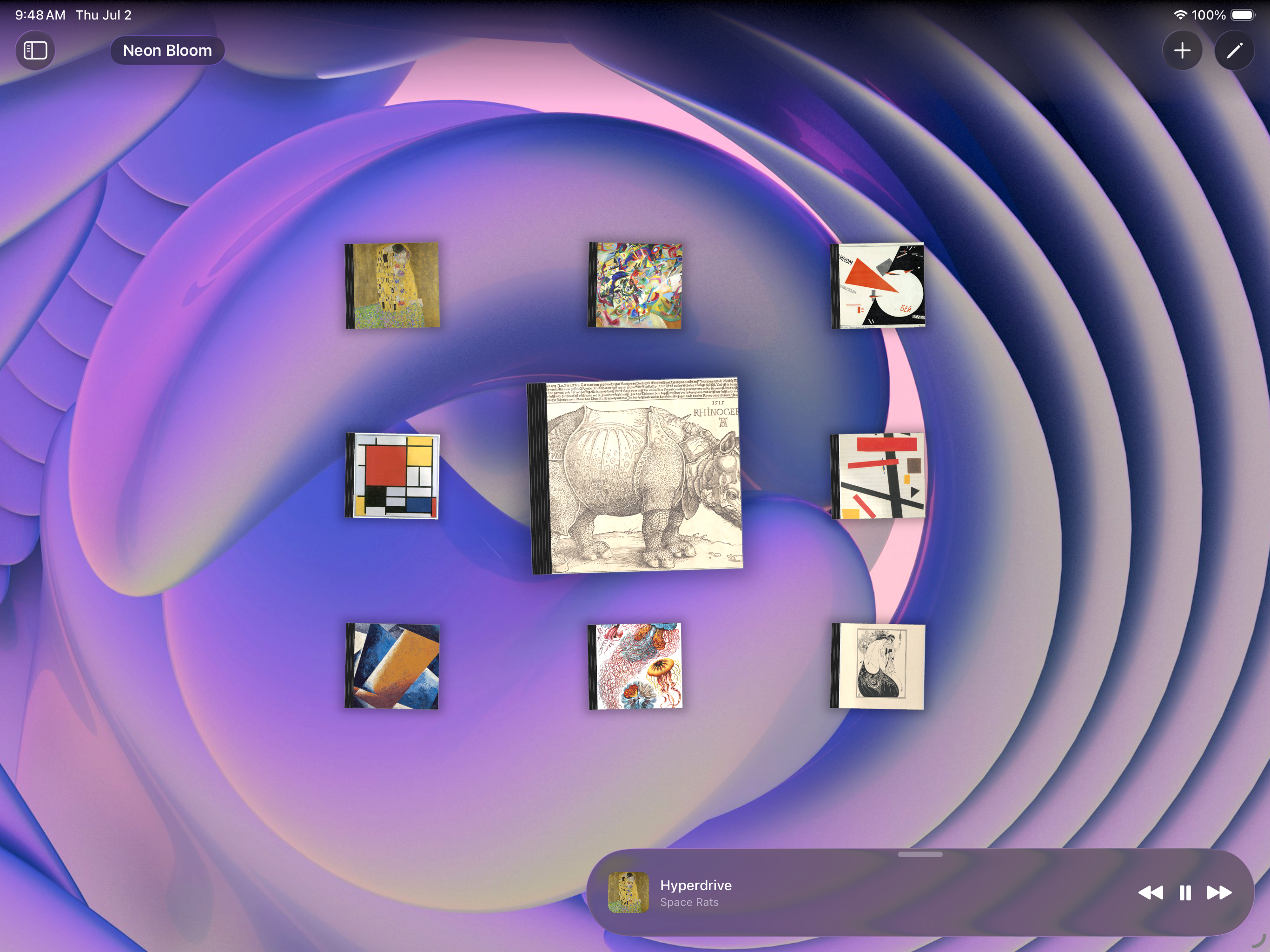Pause the Hyperdrive track
Image resolution: width=1270 pixels, height=952 pixels.
tap(1185, 893)
